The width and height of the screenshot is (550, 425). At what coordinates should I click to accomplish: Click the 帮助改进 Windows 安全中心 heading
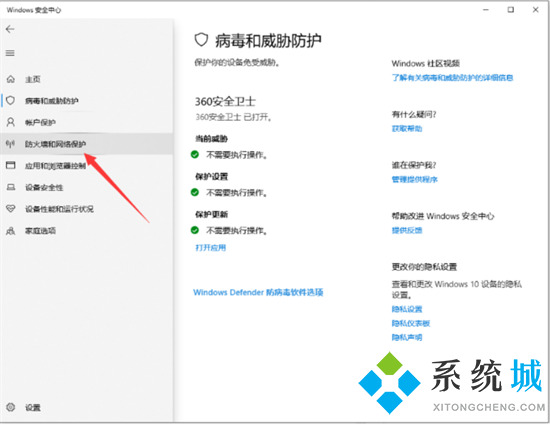(443, 216)
